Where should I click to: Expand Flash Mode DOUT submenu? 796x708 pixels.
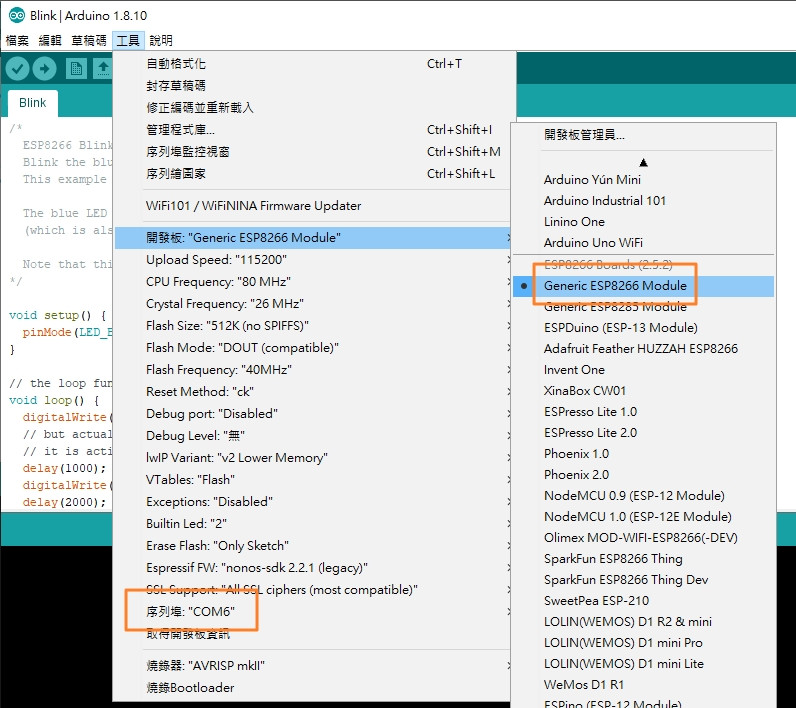311,348
